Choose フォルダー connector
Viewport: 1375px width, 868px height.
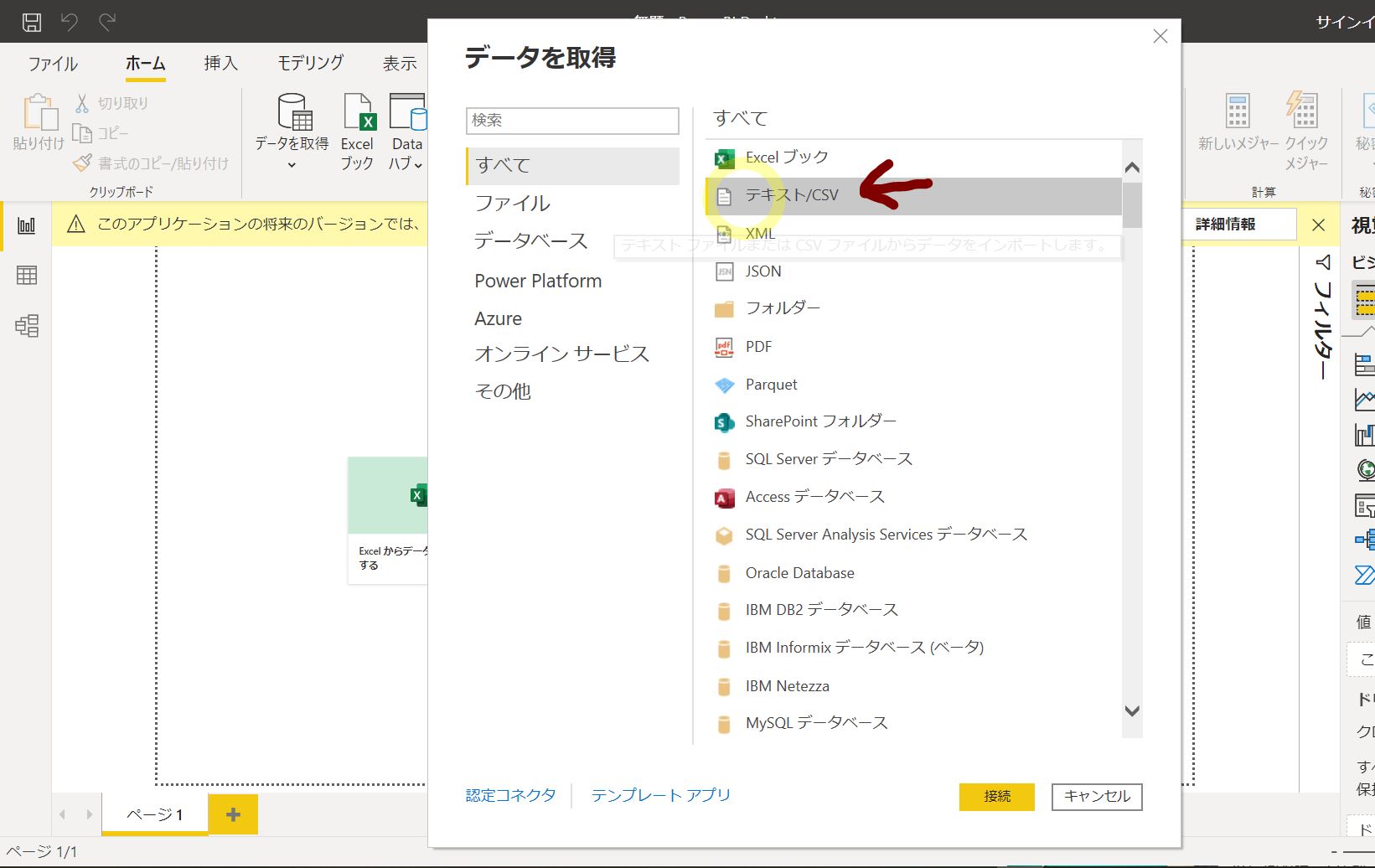tap(913, 308)
